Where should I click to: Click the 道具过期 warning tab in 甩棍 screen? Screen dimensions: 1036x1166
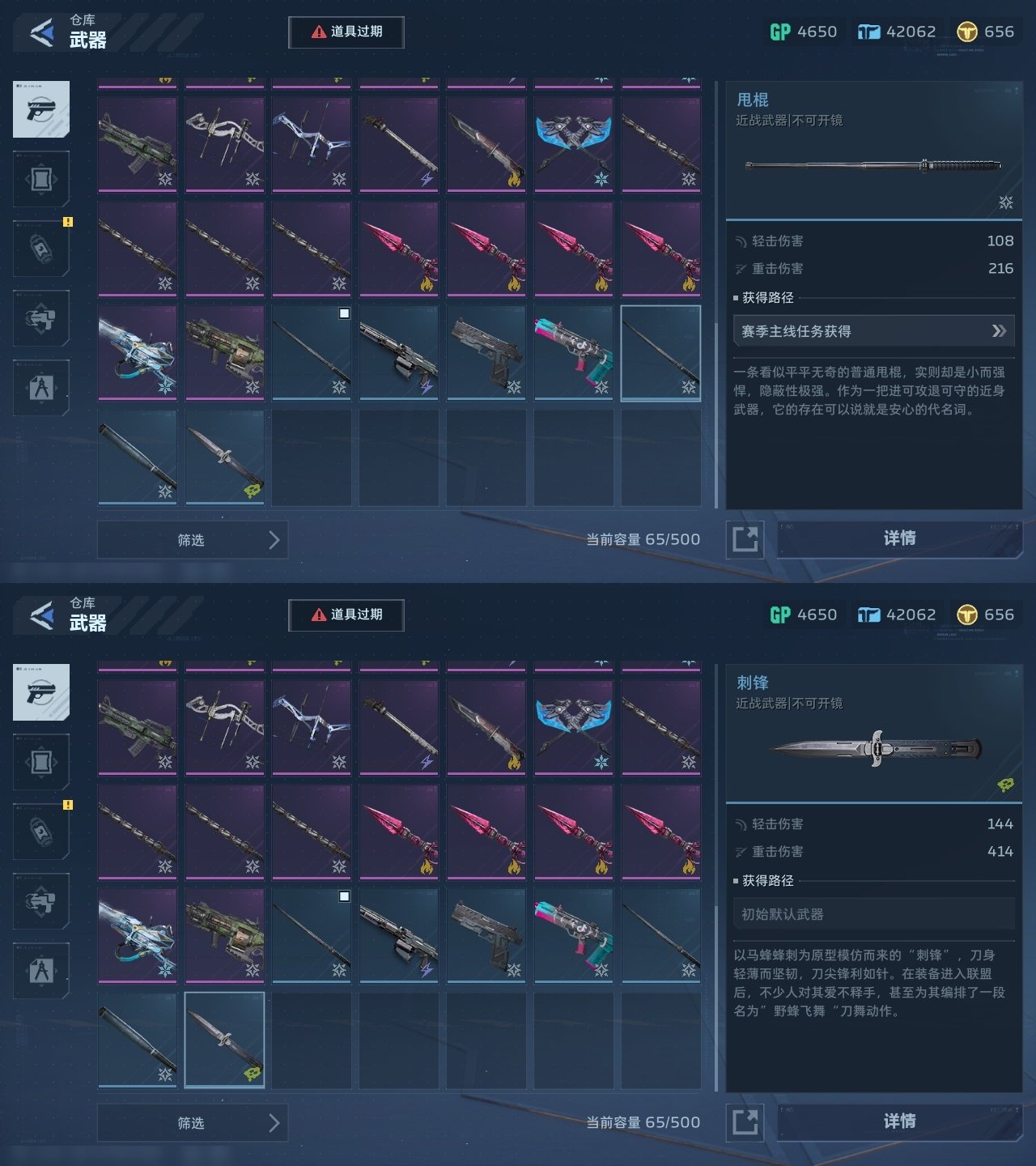tap(346, 32)
